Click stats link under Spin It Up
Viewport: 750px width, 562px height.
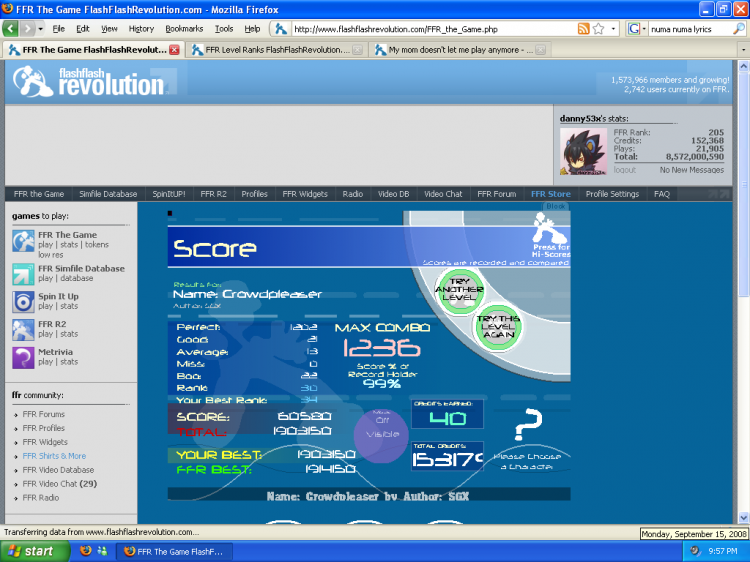point(69,306)
